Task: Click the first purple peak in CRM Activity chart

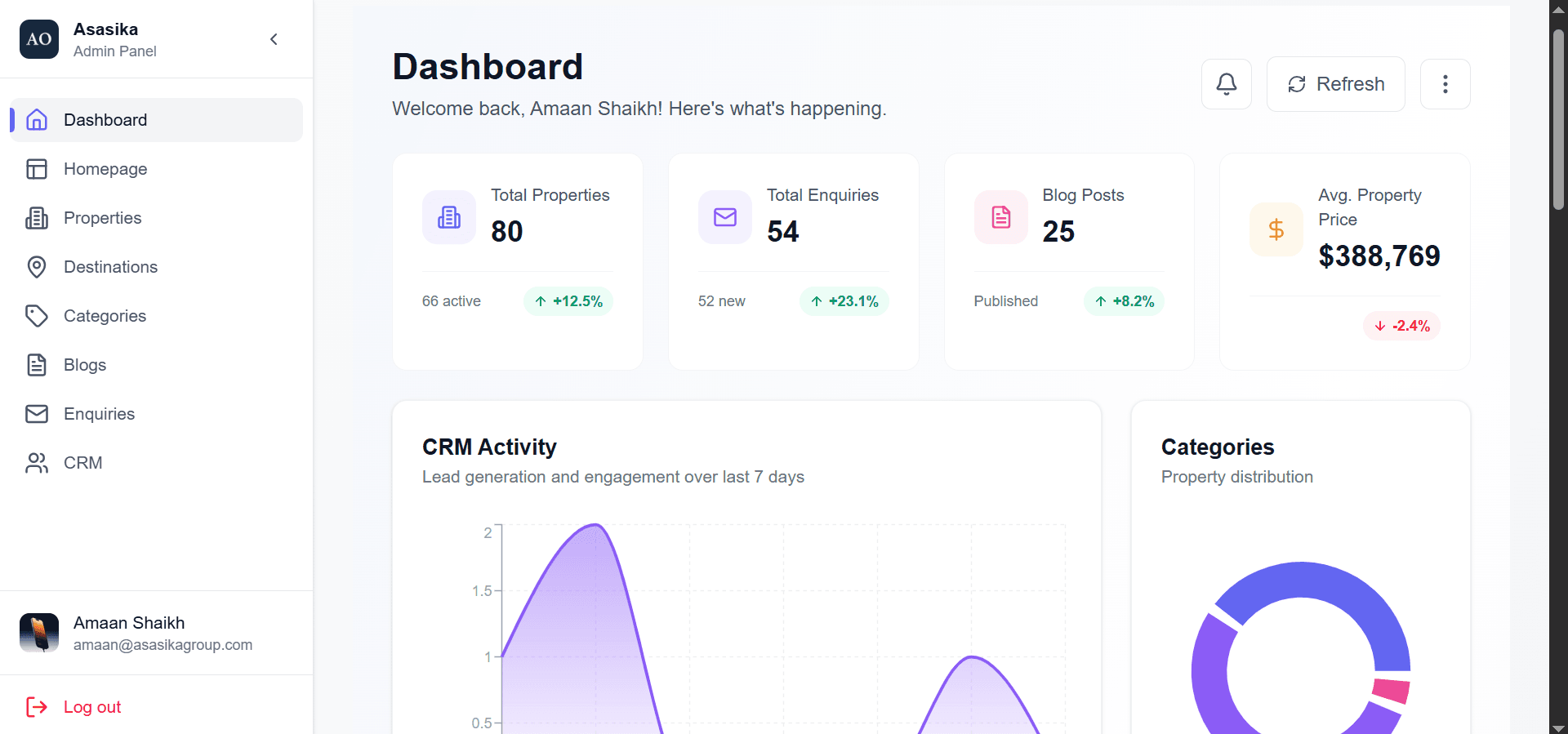Action: click(596, 526)
